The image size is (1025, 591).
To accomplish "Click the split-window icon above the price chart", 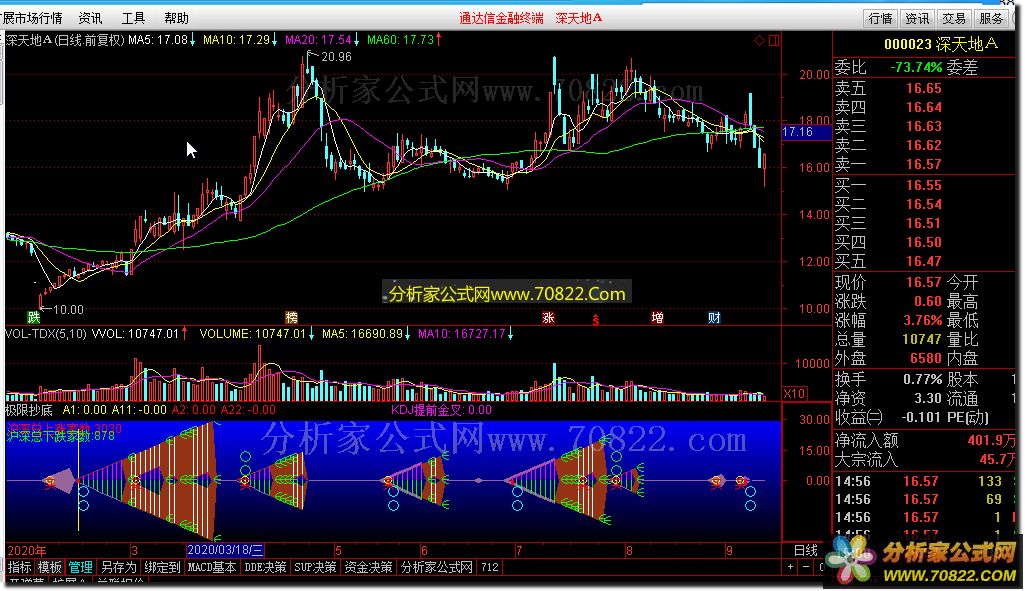I will click(774, 41).
